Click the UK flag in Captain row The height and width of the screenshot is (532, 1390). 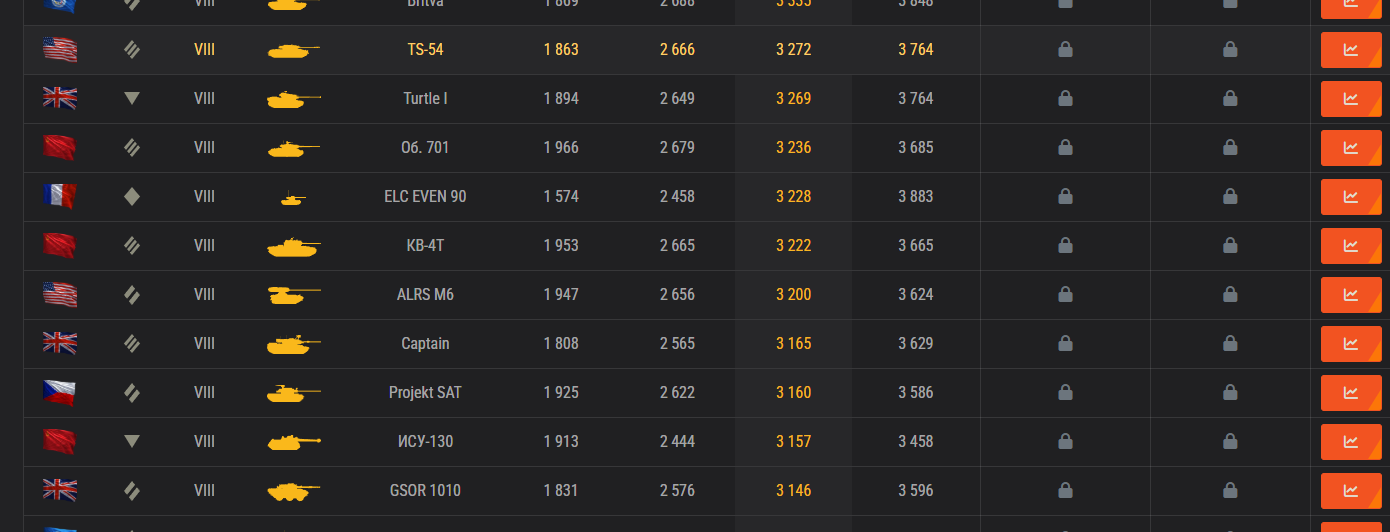pos(60,343)
